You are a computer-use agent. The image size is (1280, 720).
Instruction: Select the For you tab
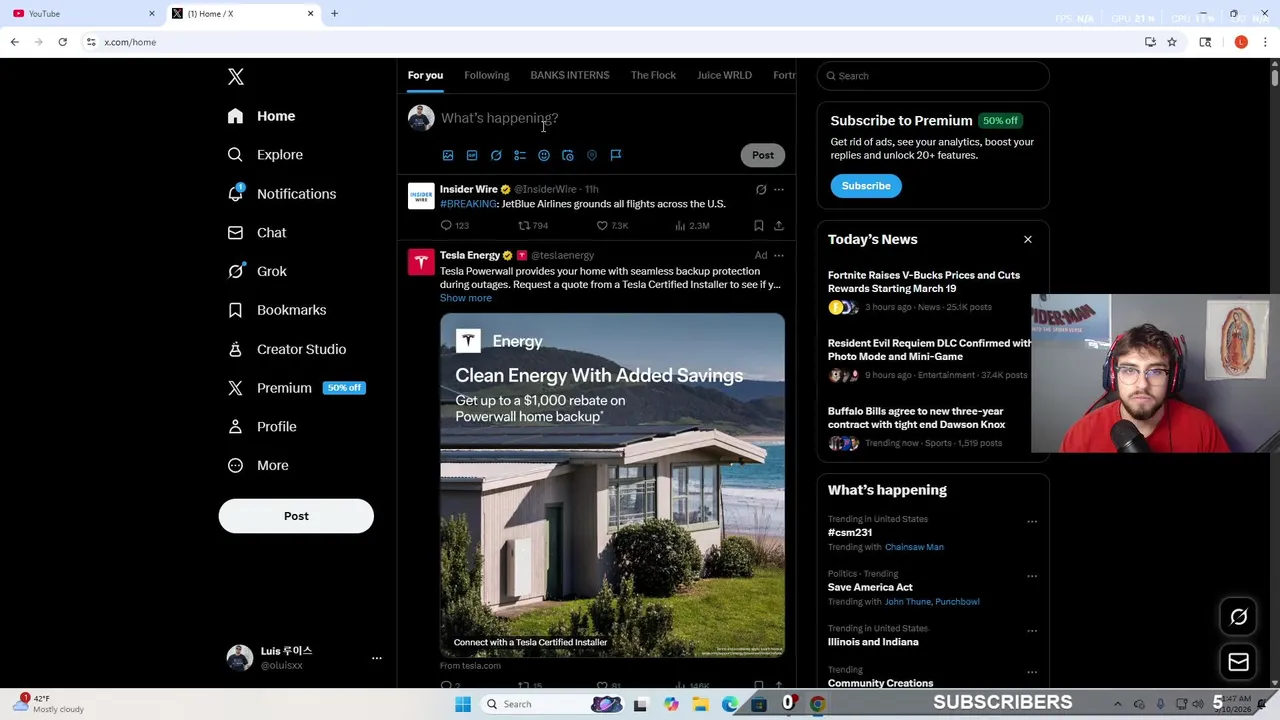[425, 75]
